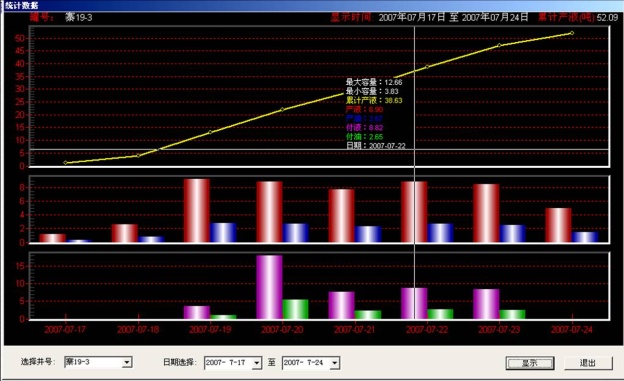Viewport: 624px width, 381px height.
Task: Click the 2007-07-17 date axis label
Action: coord(65,330)
